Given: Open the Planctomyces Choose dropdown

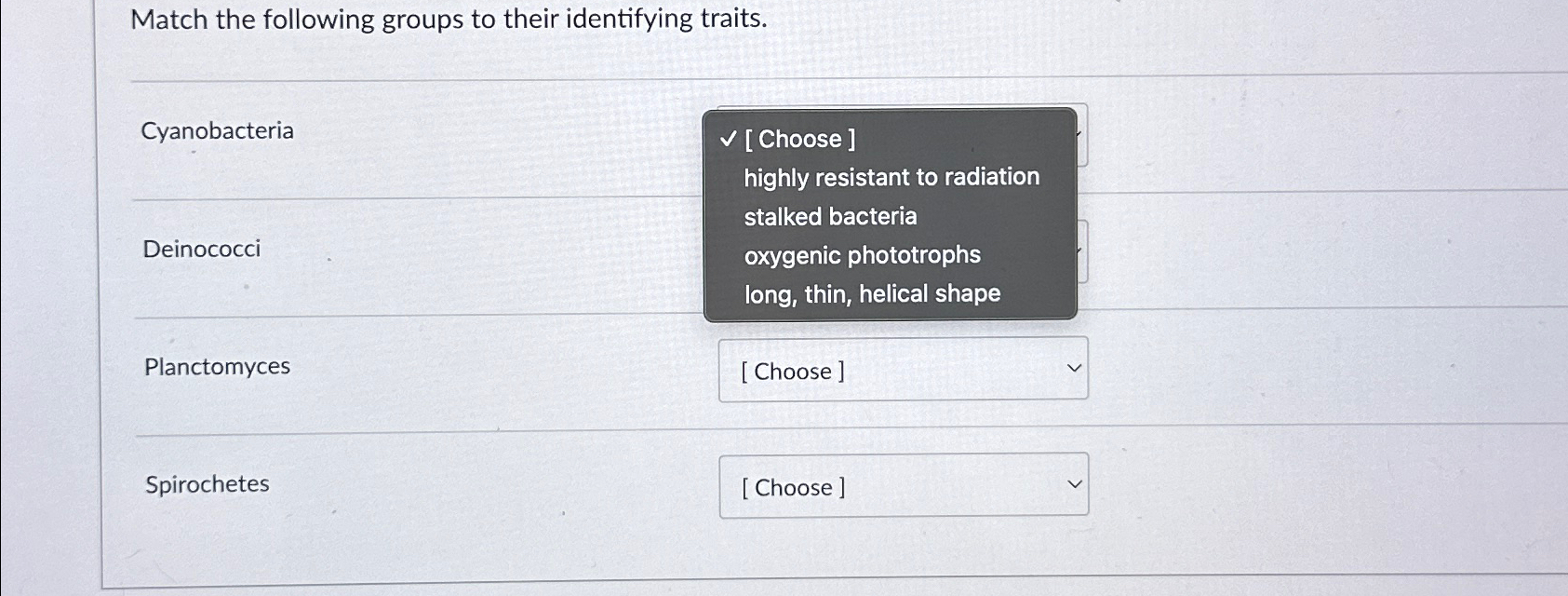Looking at the screenshot, I should (x=903, y=370).
